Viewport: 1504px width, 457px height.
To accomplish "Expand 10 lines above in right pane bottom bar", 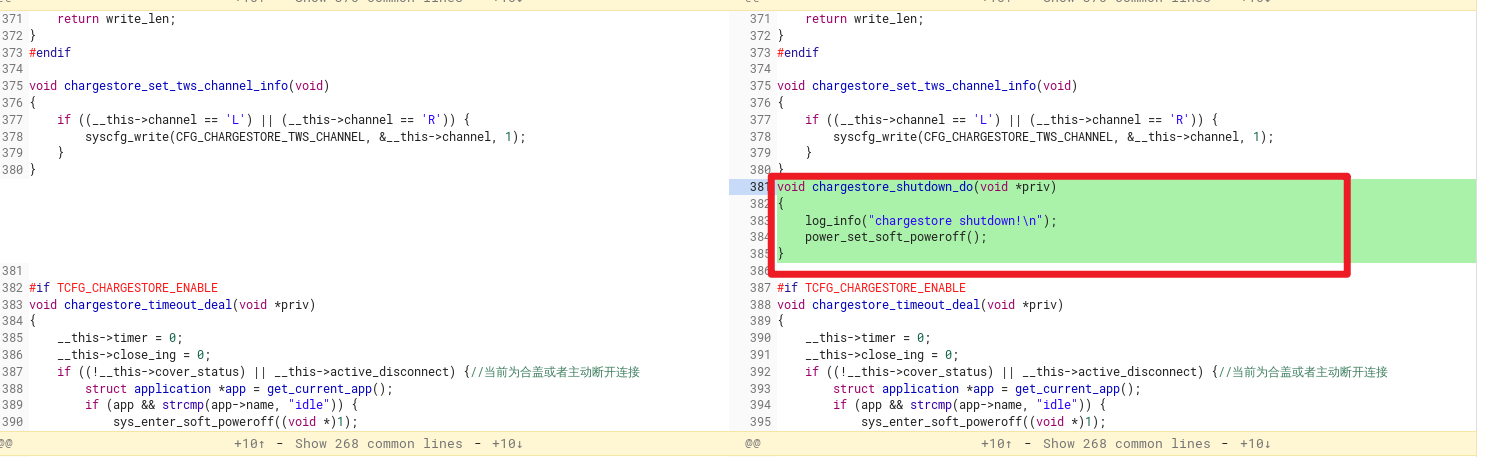I will pos(998,444).
